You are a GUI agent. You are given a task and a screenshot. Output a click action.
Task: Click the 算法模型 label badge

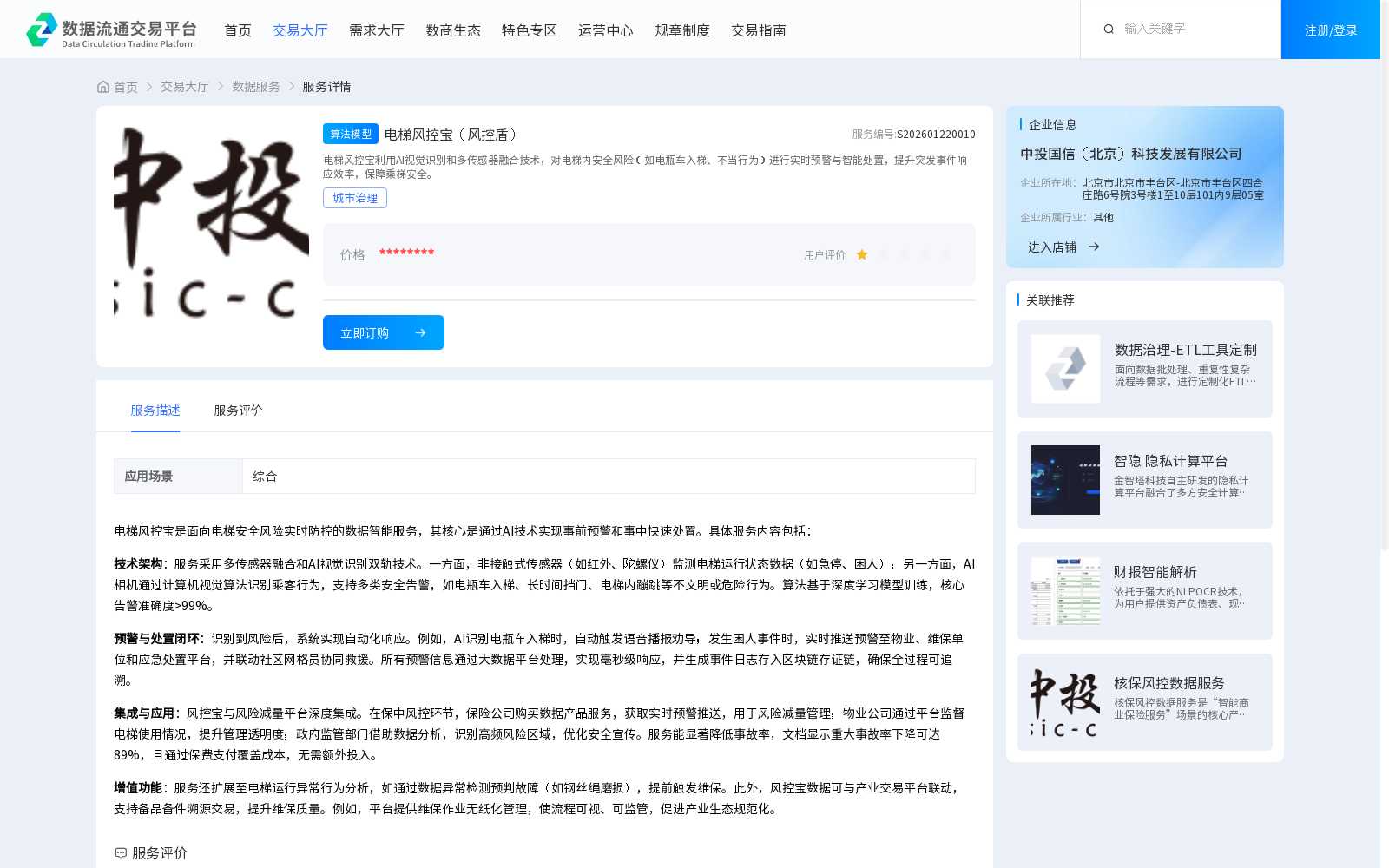pyautogui.click(x=351, y=134)
